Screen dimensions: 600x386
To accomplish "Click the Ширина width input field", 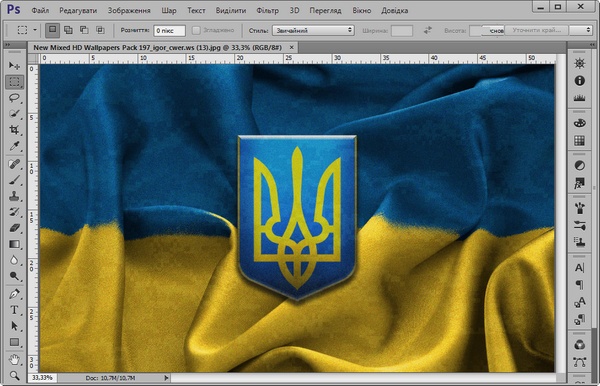I will (402, 31).
